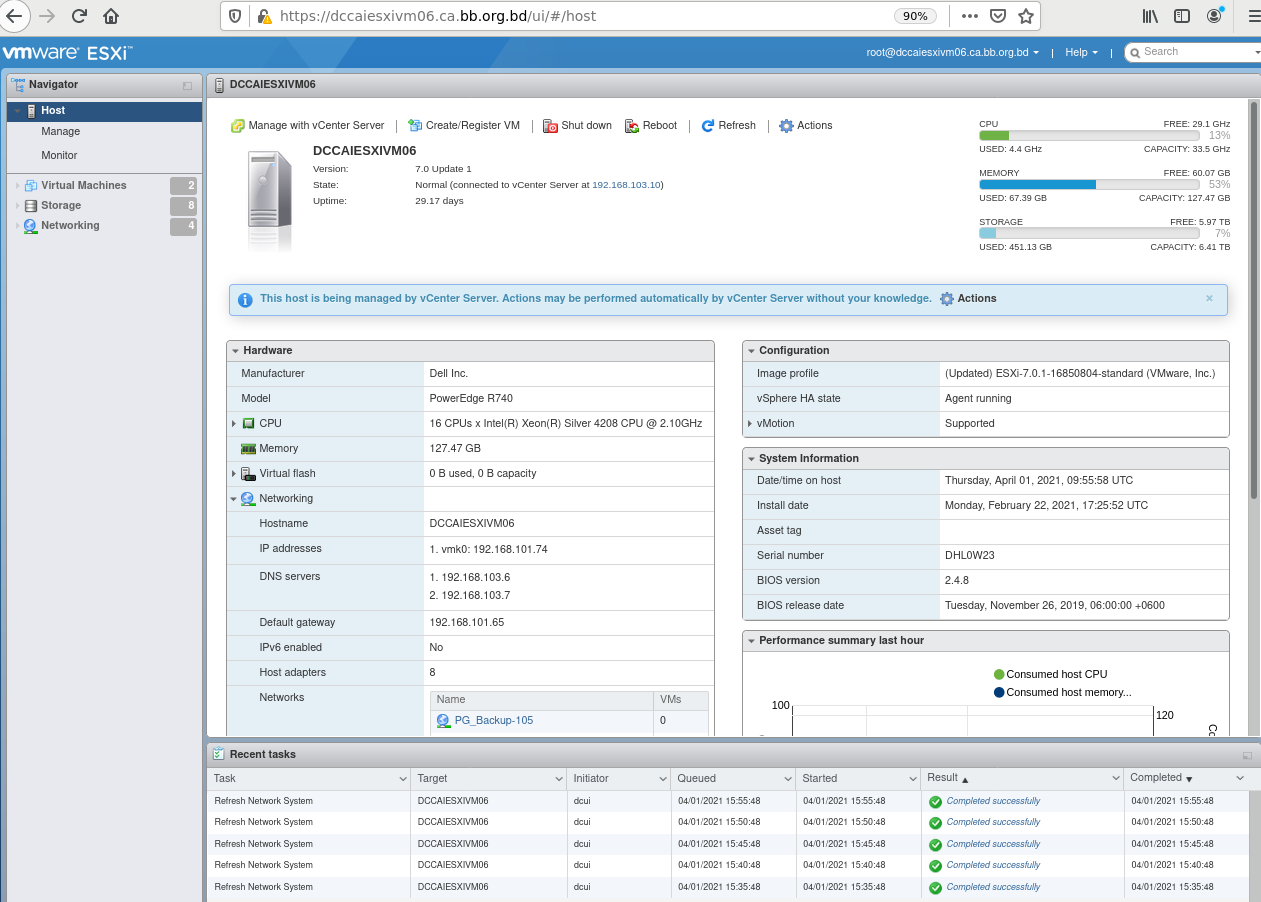Sort tasks by the Completed column
Image resolution: width=1261 pixels, height=902 pixels.
point(1156,779)
